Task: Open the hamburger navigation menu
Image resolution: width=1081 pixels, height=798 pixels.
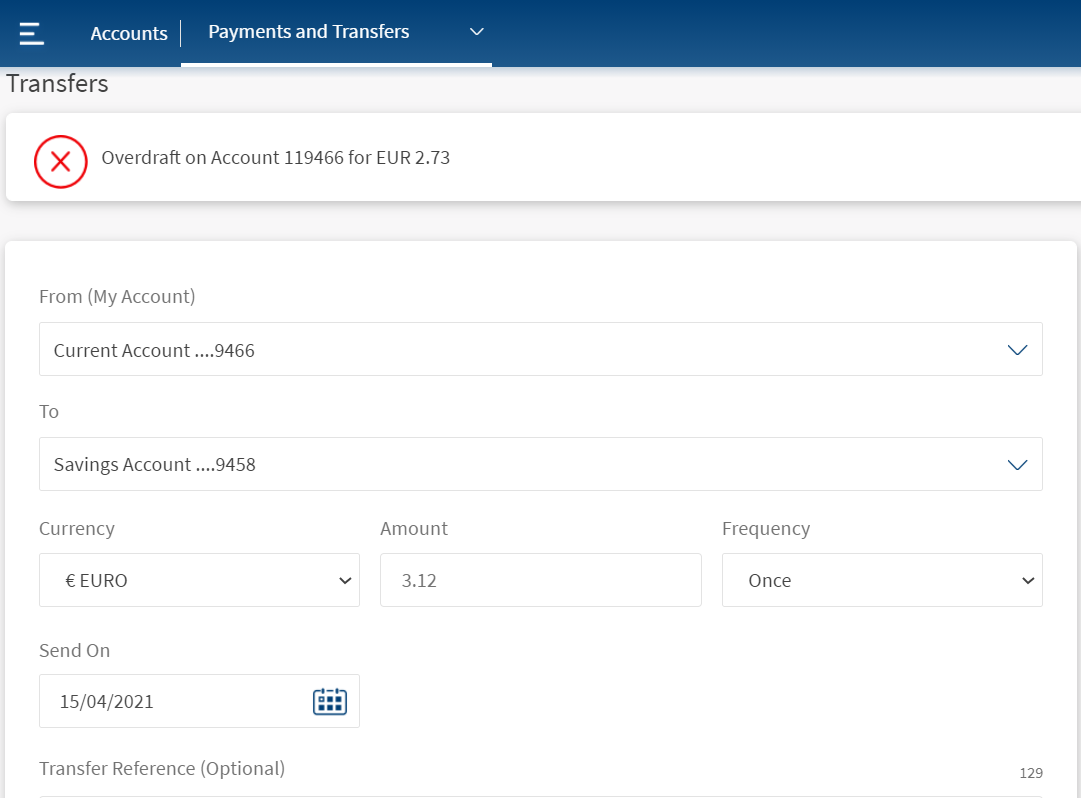Action: [32, 33]
